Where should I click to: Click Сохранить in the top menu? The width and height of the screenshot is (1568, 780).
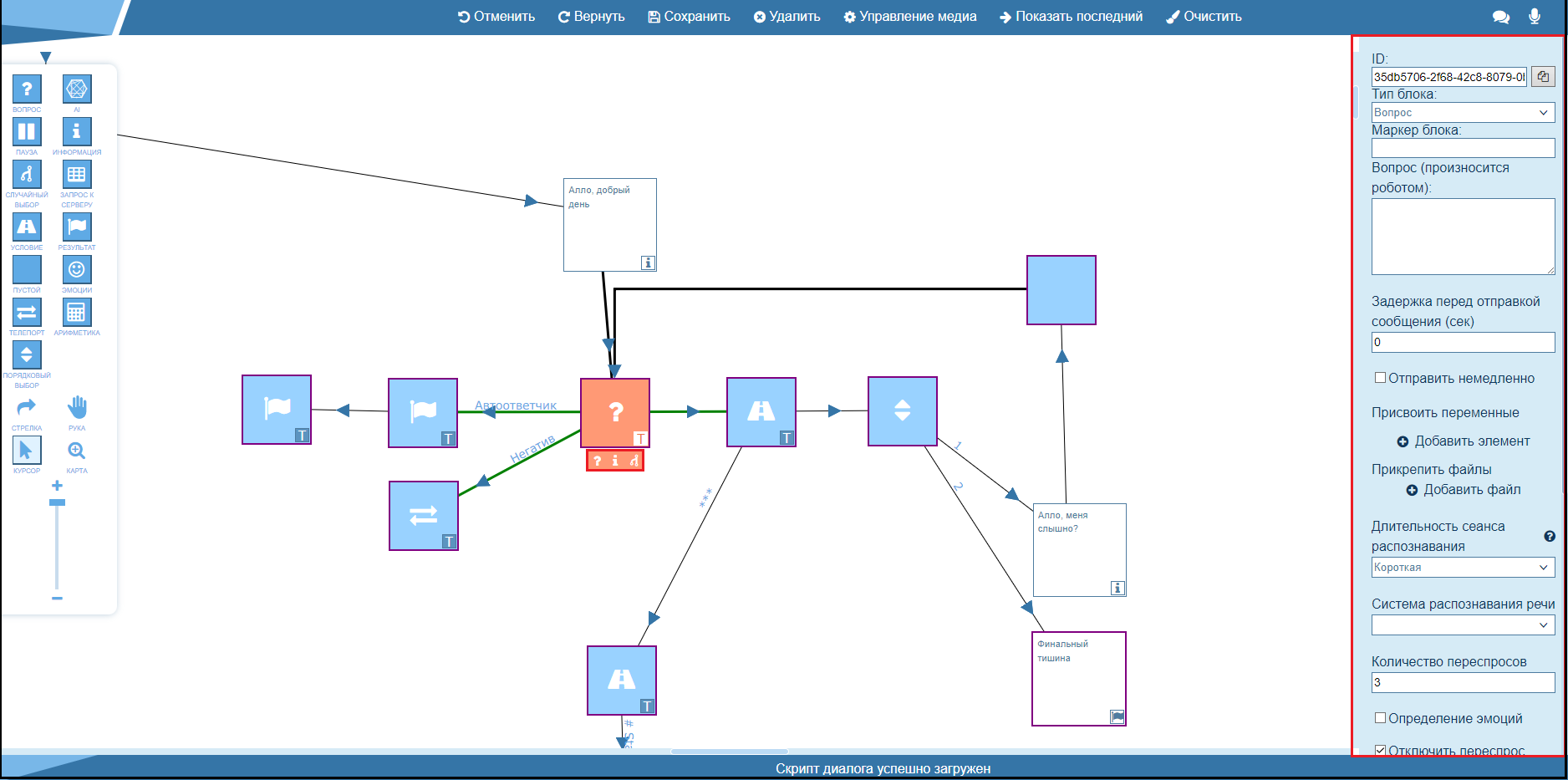tap(689, 17)
